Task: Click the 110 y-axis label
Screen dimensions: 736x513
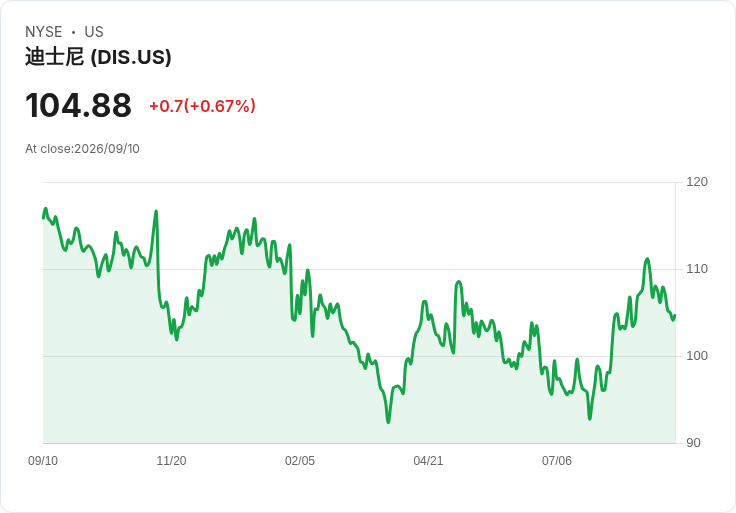Action: [x=697, y=269]
